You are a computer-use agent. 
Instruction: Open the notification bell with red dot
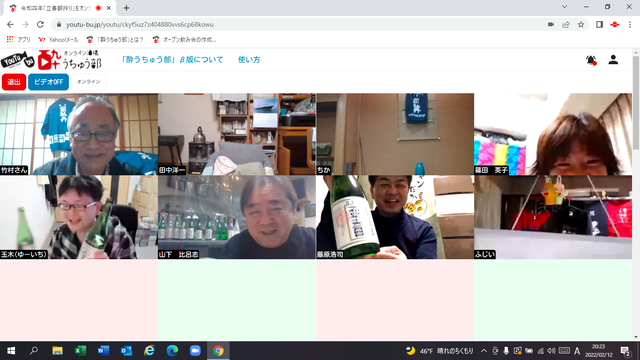591,60
